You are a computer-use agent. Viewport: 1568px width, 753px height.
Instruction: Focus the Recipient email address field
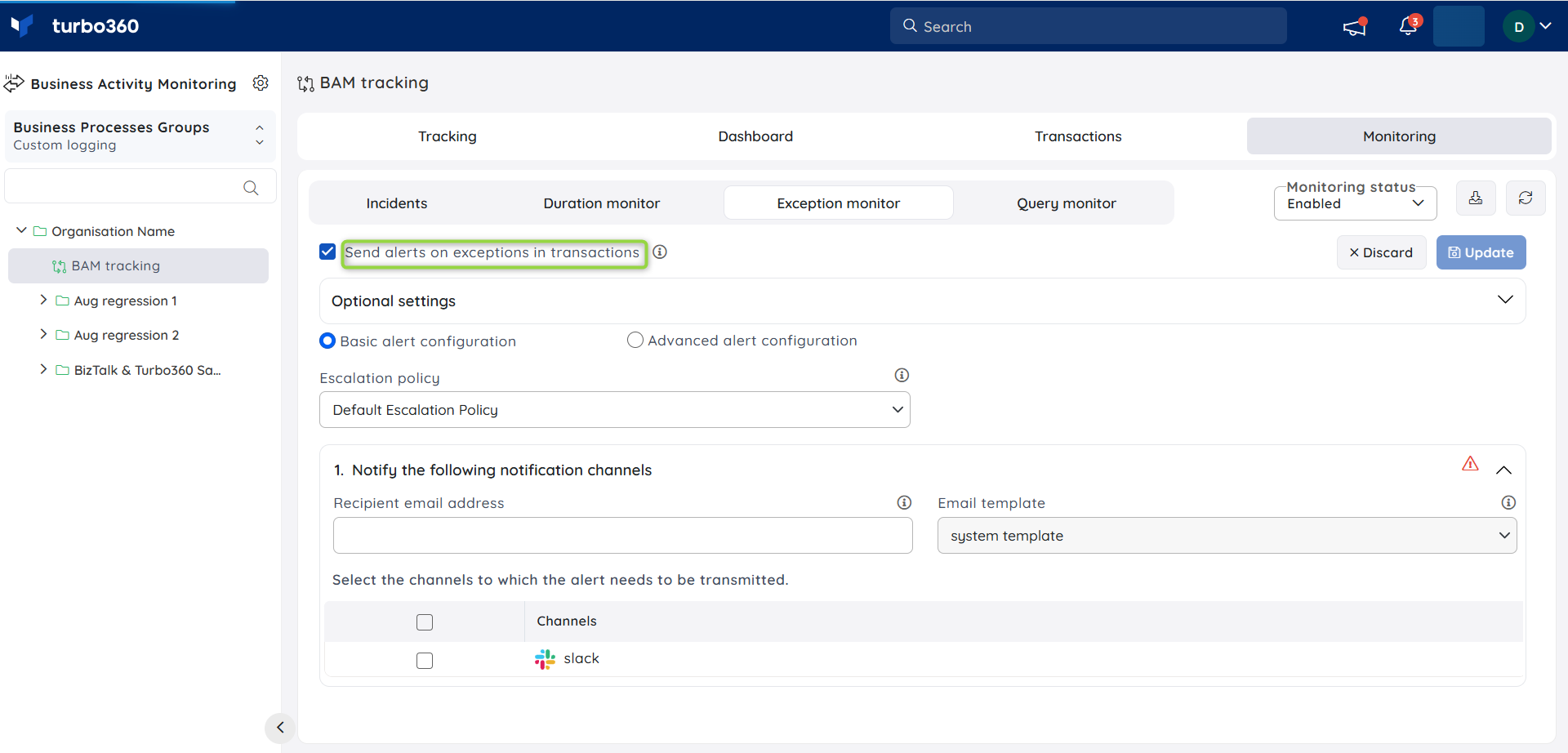tap(622, 536)
